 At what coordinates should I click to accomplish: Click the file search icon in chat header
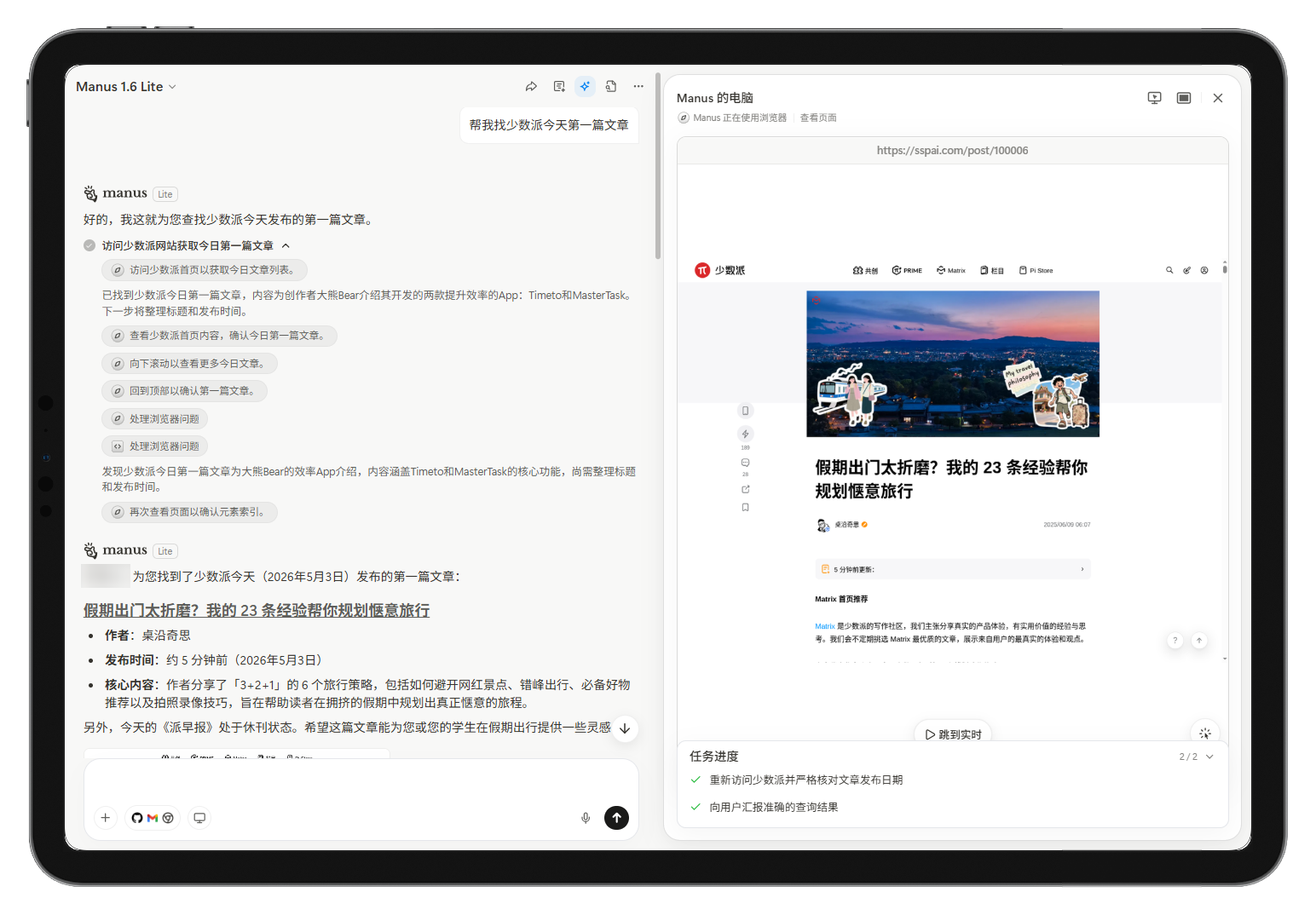tap(611, 86)
